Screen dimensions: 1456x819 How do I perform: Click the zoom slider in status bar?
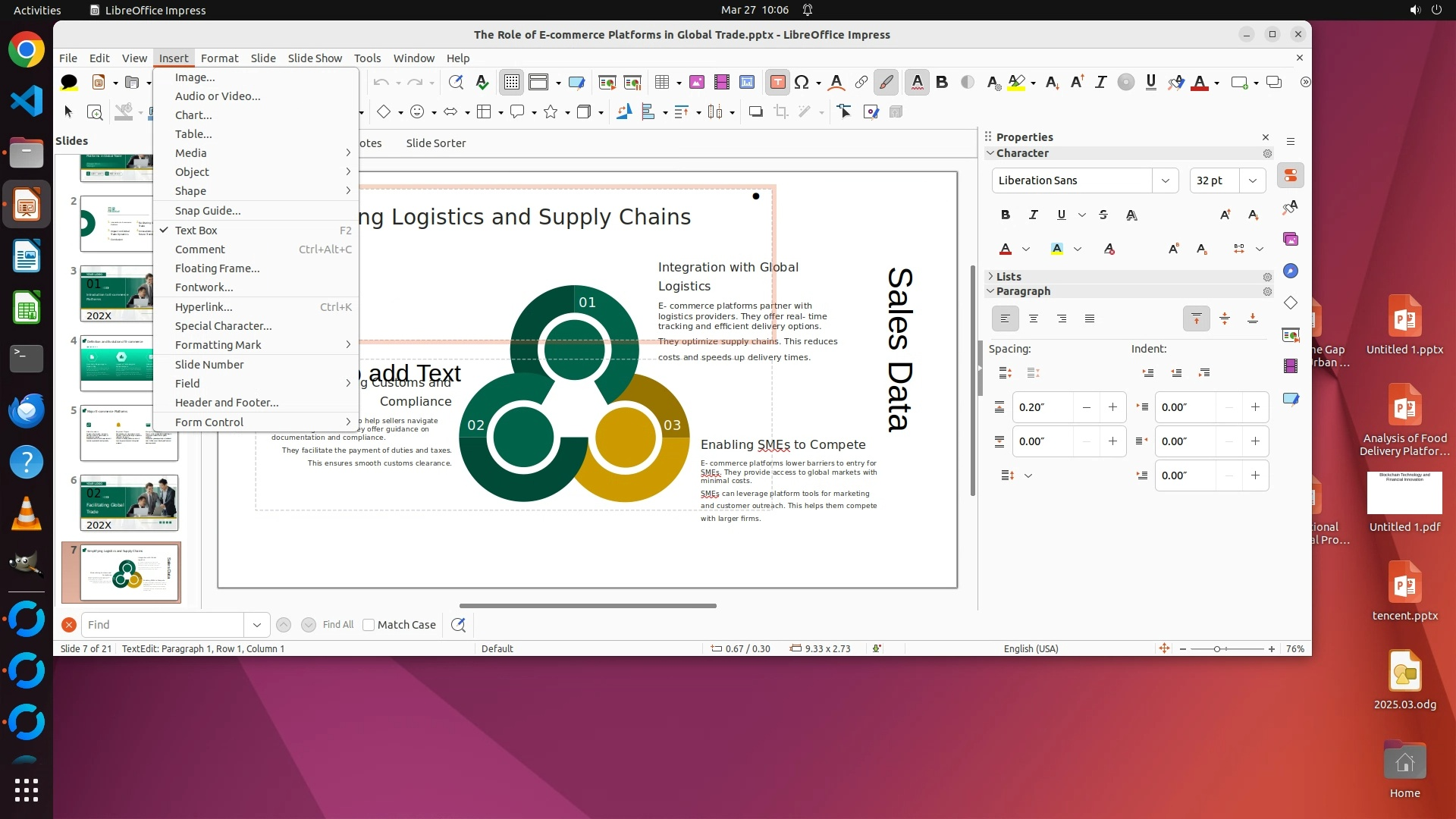(1217, 649)
